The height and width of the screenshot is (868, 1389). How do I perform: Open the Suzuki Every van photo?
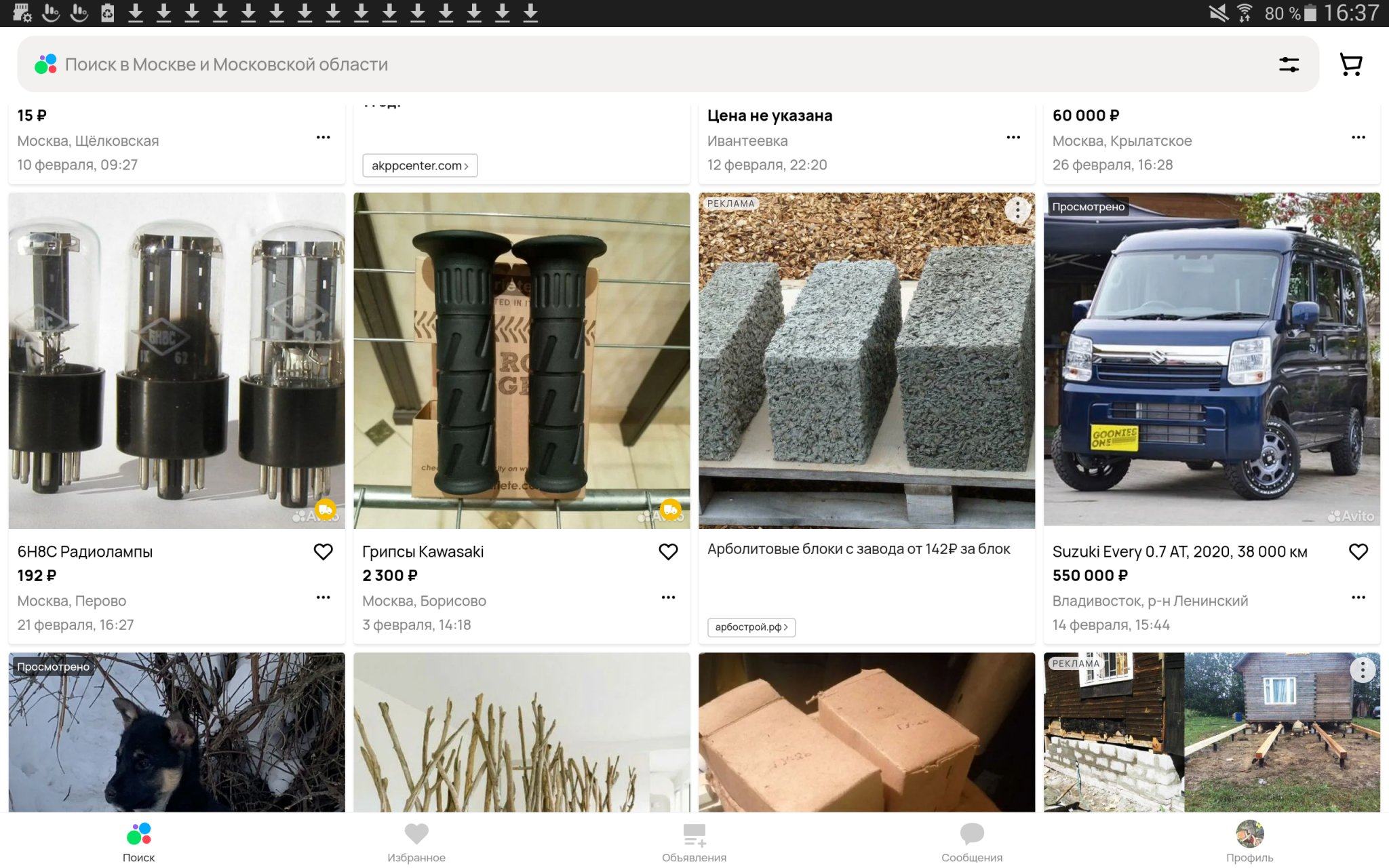1211,359
